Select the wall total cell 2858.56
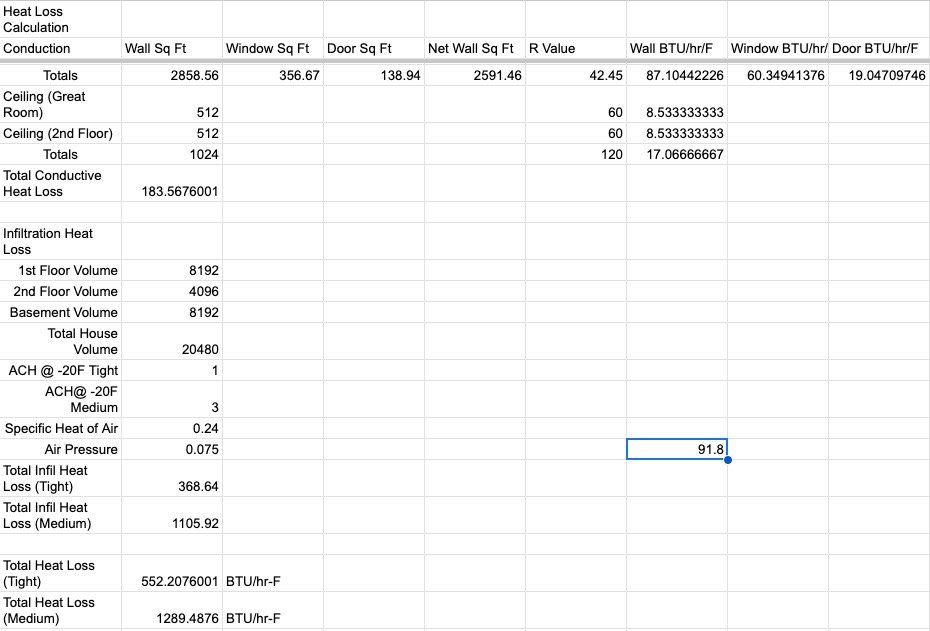 [172, 75]
